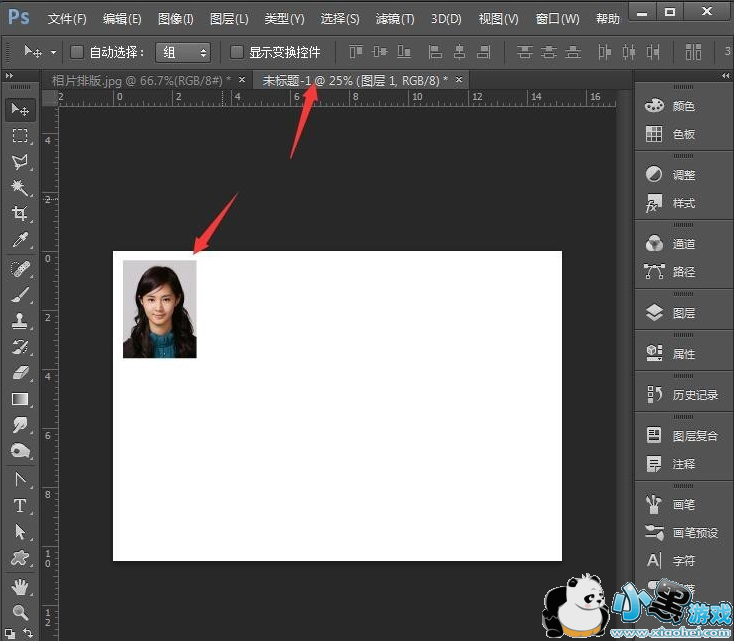Image resolution: width=734 pixels, height=641 pixels.
Task: Open the 图层 panel
Action: point(683,313)
